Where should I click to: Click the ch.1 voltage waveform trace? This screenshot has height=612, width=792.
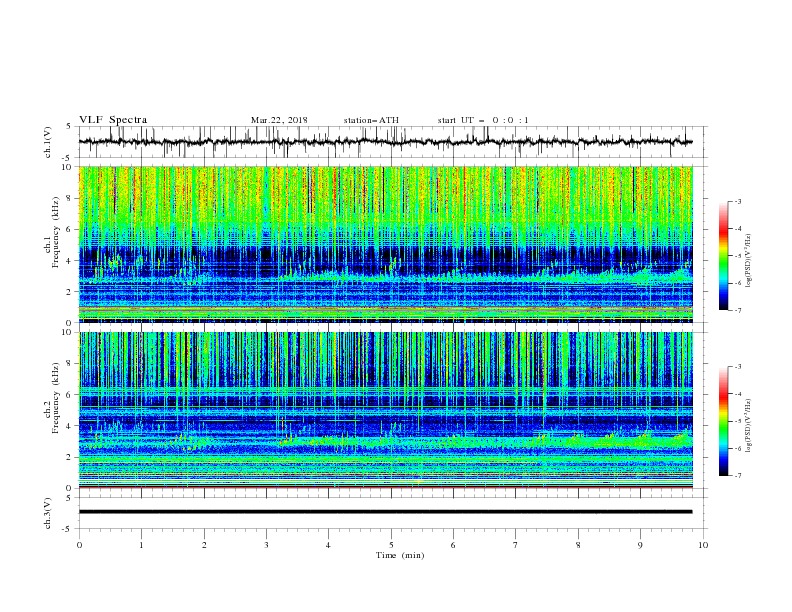385,142
